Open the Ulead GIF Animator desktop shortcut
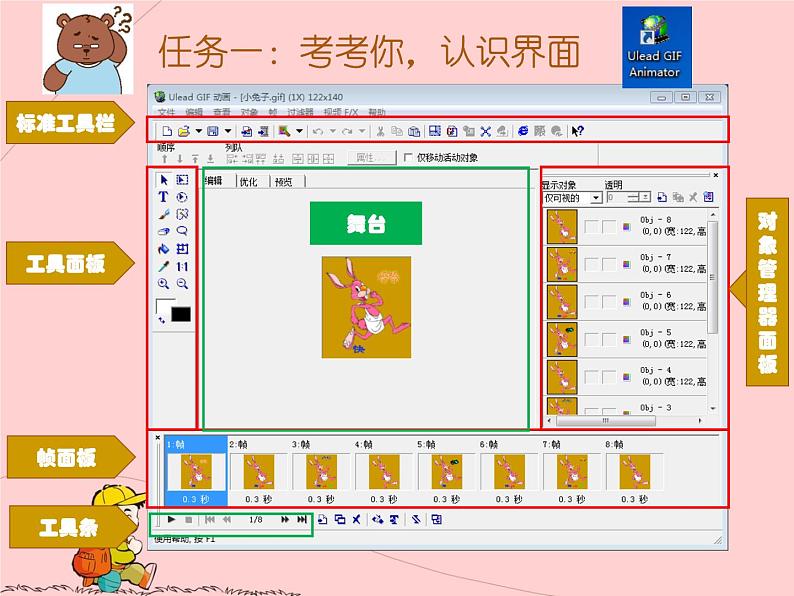 657,47
